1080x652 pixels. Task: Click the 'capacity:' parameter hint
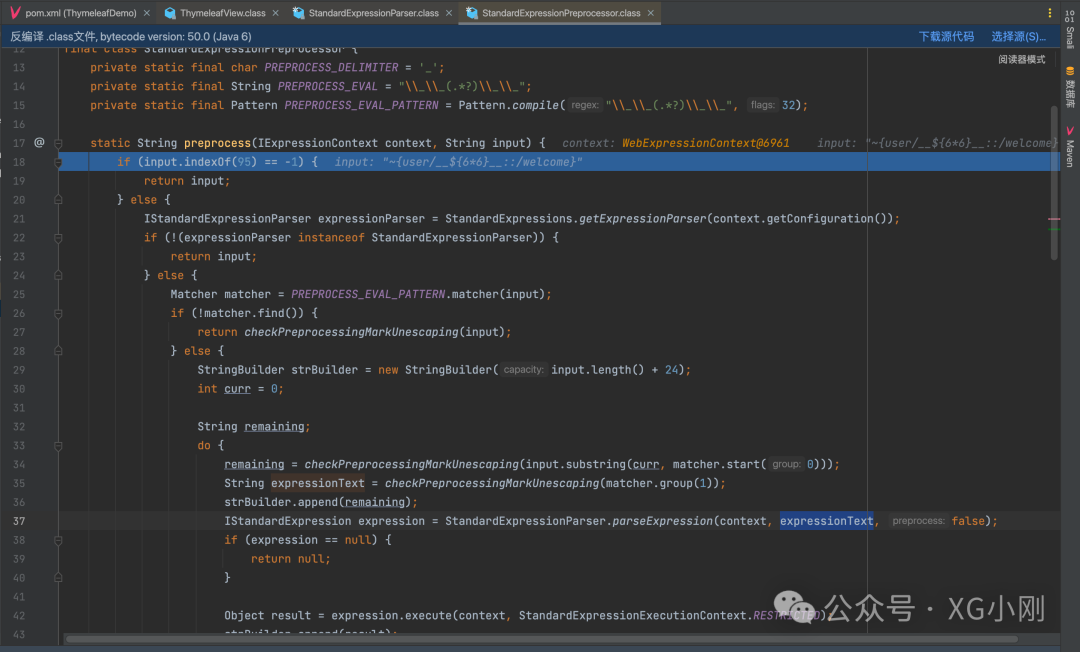(523, 370)
